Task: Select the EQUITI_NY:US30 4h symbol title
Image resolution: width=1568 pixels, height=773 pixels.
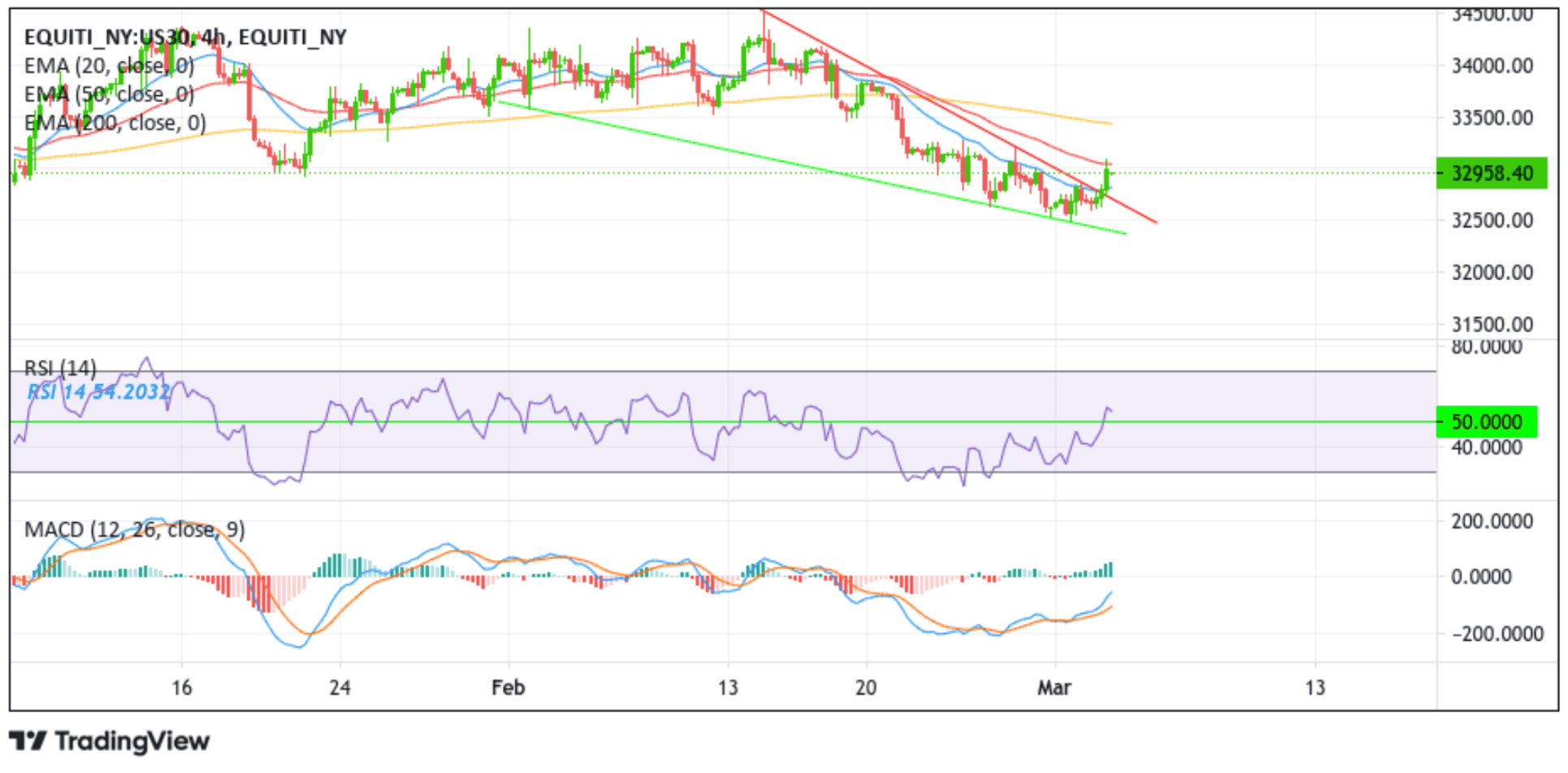Action: [185, 37]
